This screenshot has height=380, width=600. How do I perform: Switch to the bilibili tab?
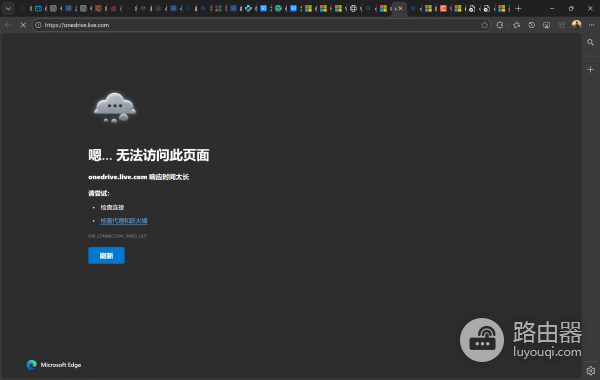click(38, 8)
